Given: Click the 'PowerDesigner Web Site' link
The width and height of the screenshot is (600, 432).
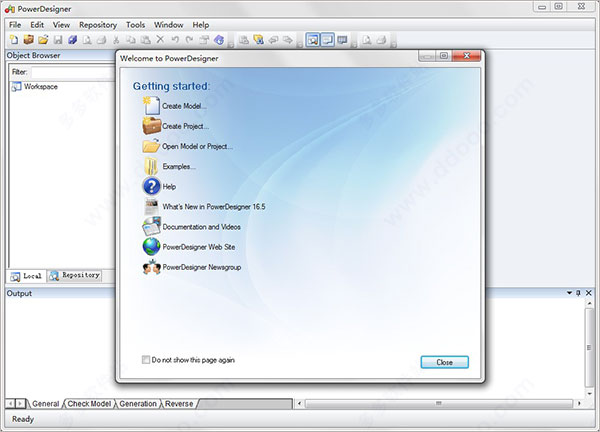Looking at the screenshot, I should pyautogui.click(x=199, y=247).
